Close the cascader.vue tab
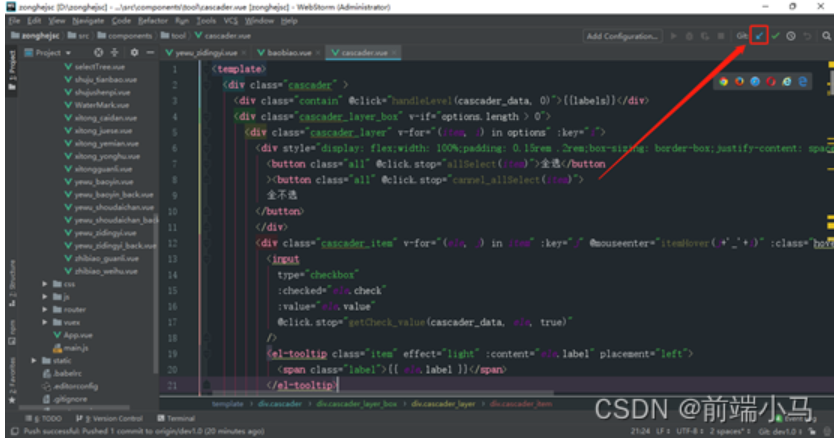 coord(394,53)
